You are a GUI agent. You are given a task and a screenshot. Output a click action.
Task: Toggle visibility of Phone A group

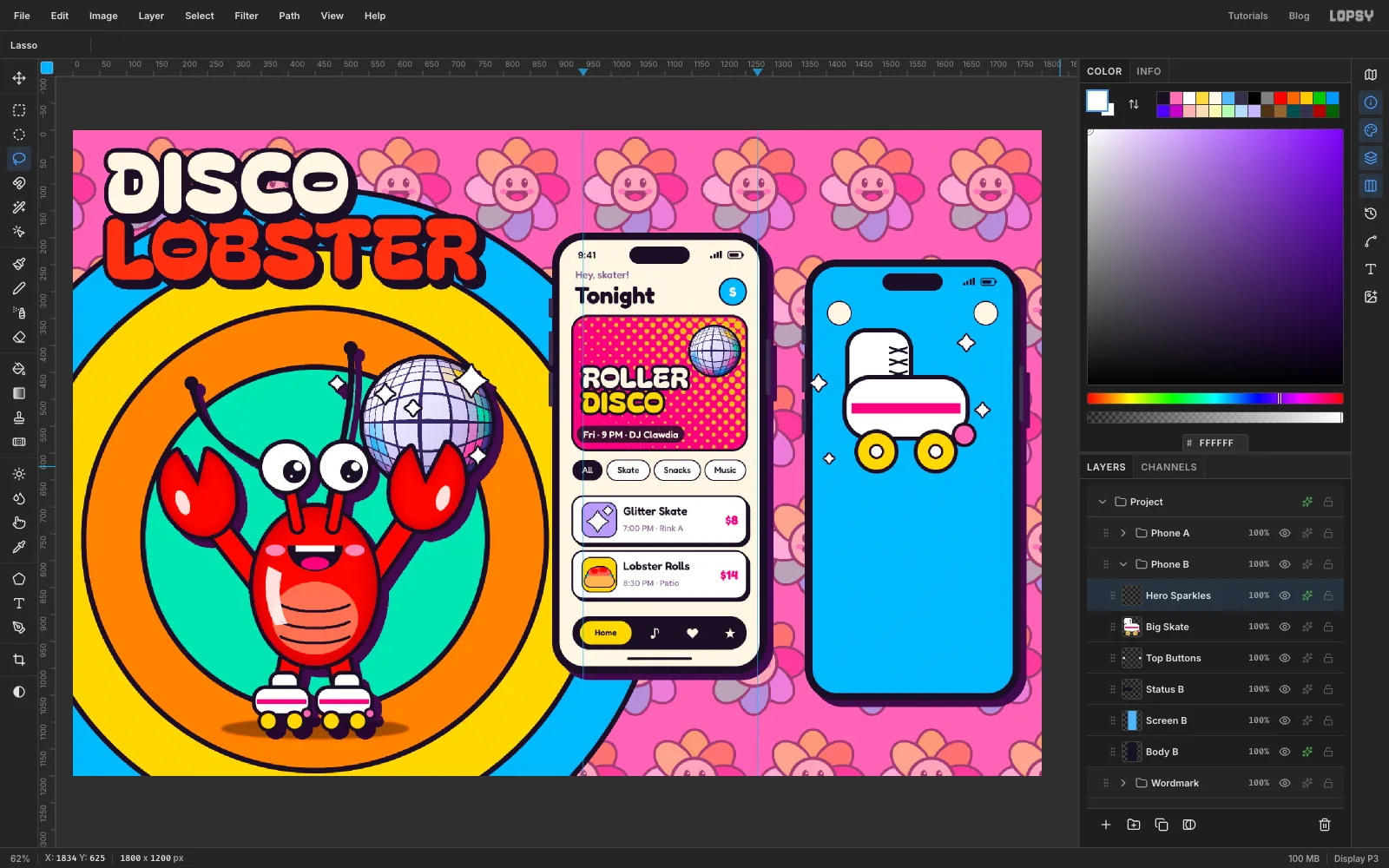(x=1285, y=533)
